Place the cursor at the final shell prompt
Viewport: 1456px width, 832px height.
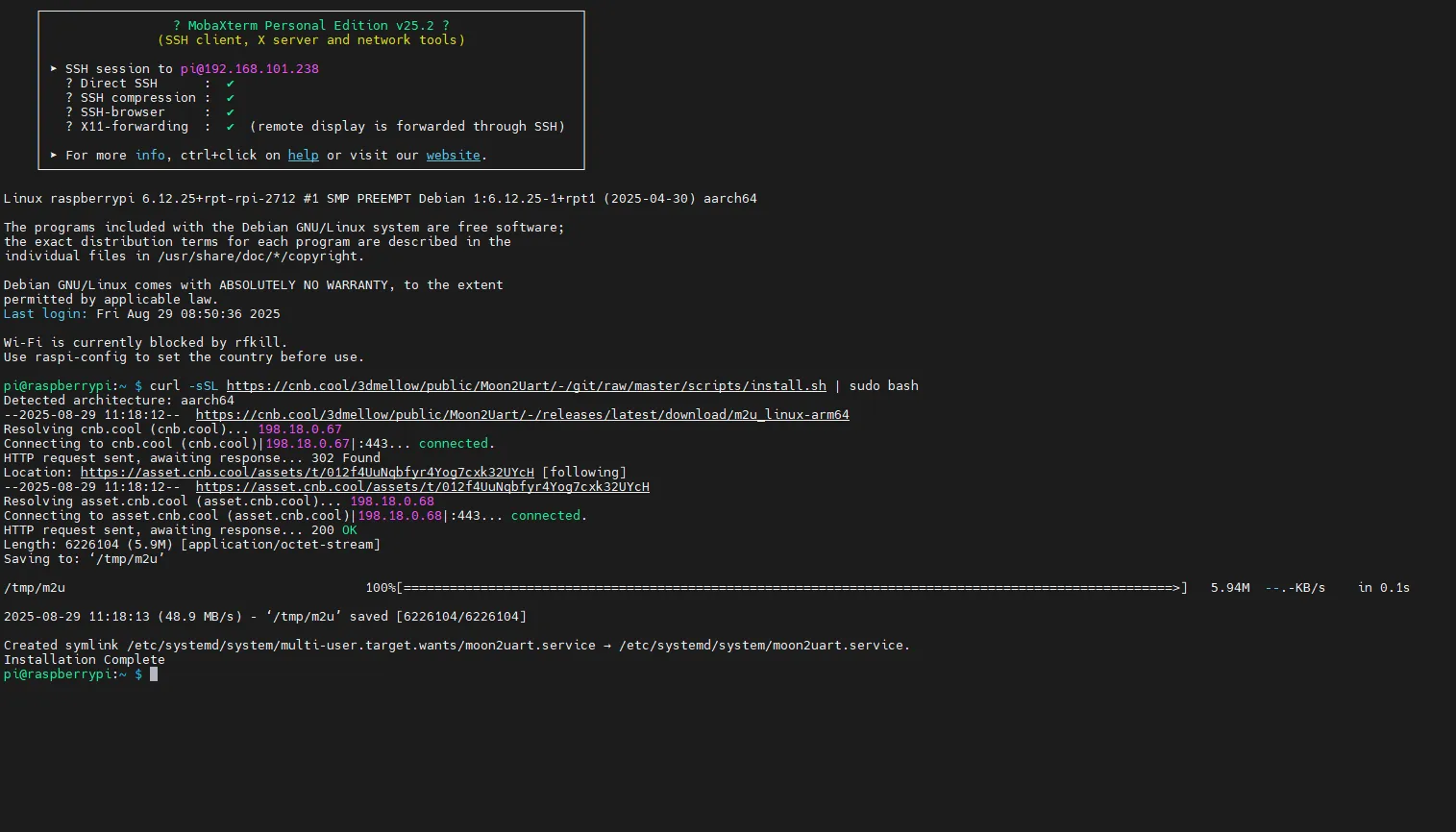[x=154, y=674]
